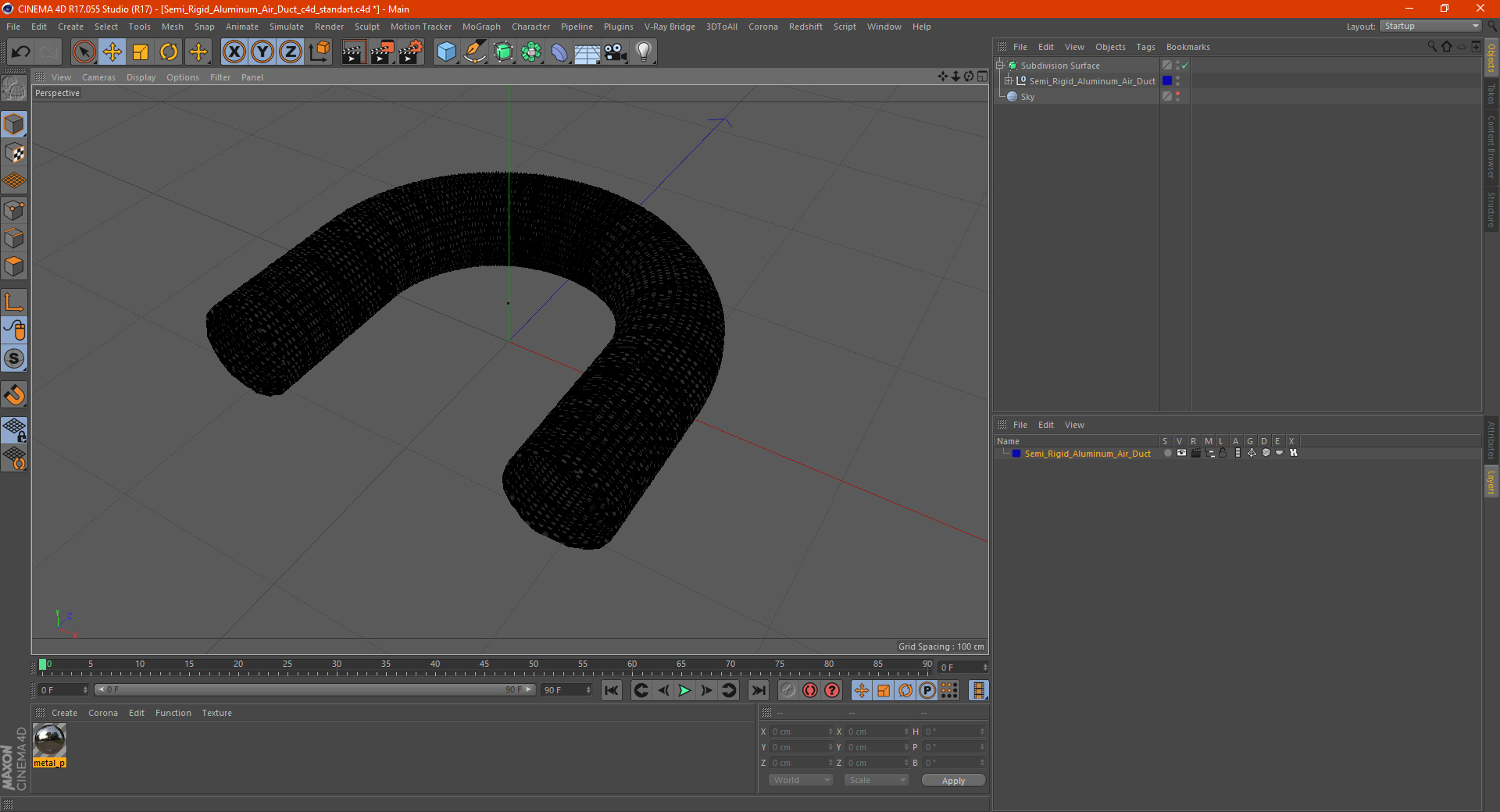Toggle Subdivision Surface enable checkmark
1500x812 pixels.
tap(1184, 66)
